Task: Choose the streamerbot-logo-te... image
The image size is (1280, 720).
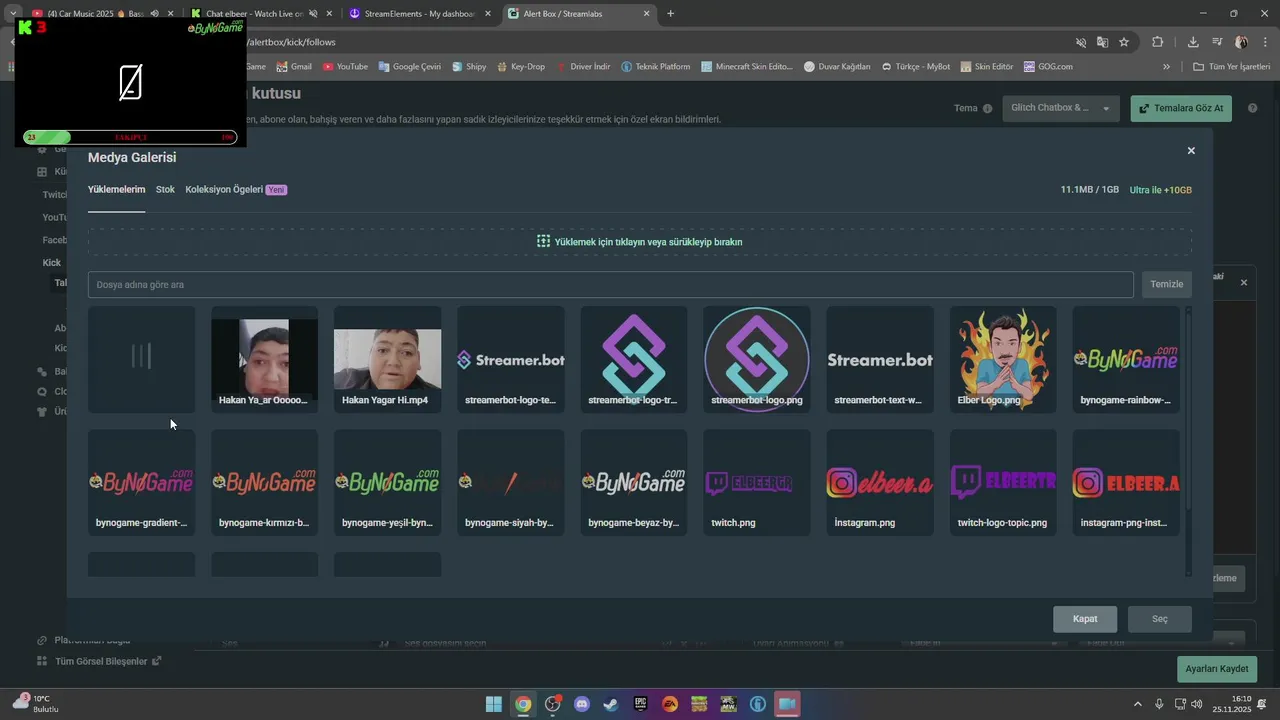Action: coord(510,360)
